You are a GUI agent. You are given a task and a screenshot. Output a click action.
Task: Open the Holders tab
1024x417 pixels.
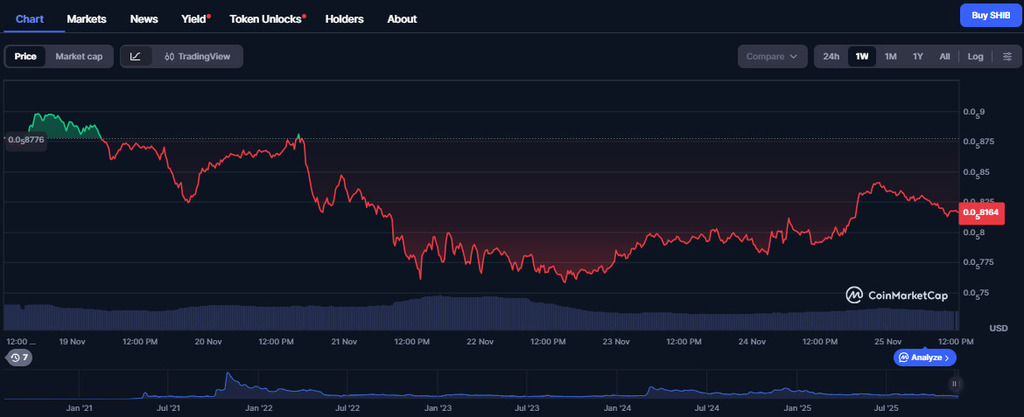pyautogui.click(x=345, y=19)
